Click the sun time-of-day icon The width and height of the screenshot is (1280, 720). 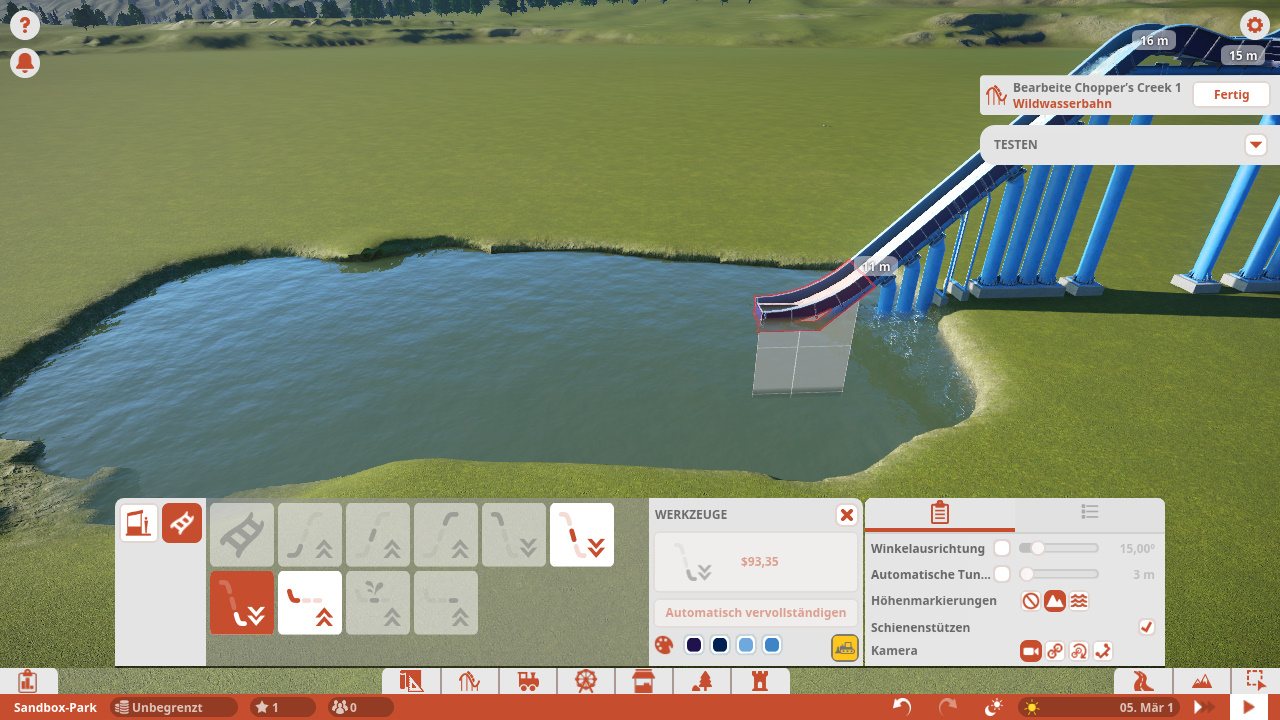(1032, 707)
